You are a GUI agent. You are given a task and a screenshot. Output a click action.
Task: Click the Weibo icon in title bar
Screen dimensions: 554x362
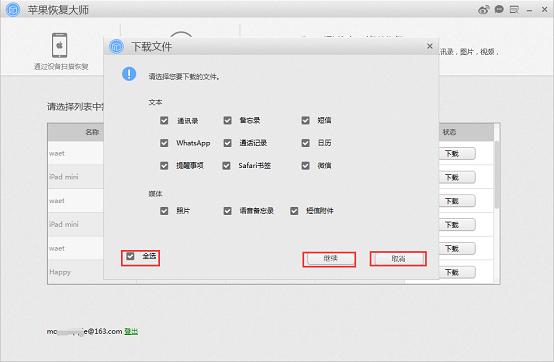[483, 10]
